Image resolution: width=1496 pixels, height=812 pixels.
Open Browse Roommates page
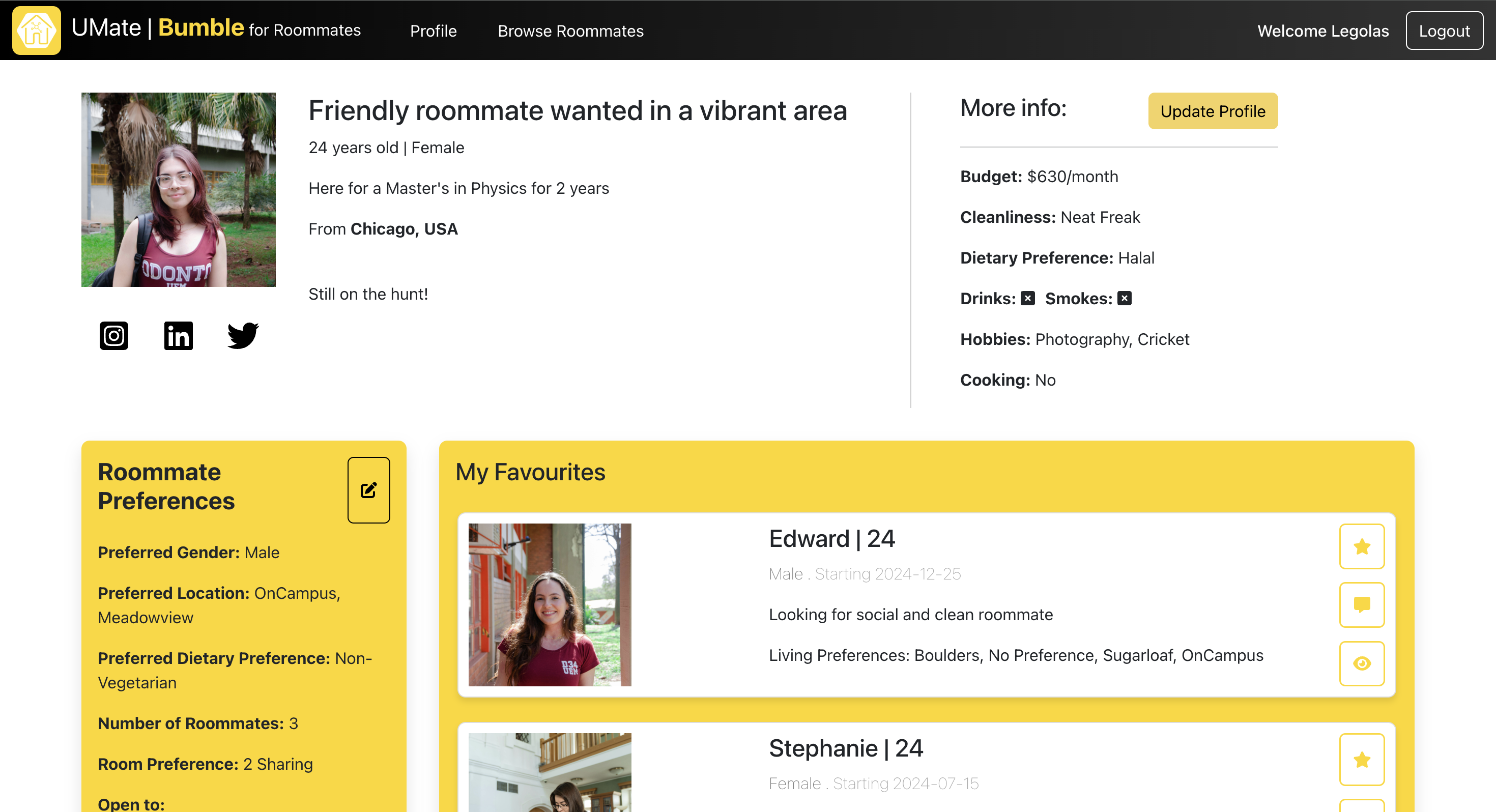click(x=570, y=31)
